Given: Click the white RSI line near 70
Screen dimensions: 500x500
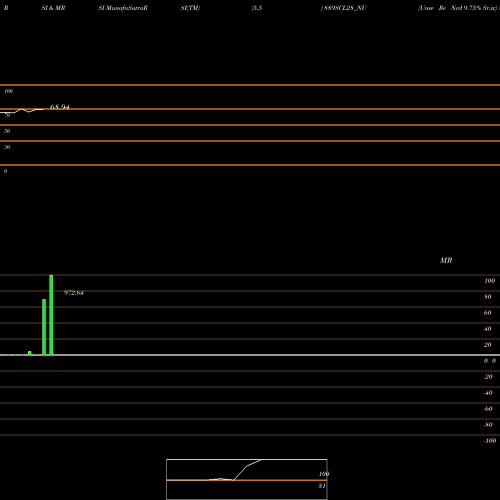Looking at the screenshot, I should point(22,111).
